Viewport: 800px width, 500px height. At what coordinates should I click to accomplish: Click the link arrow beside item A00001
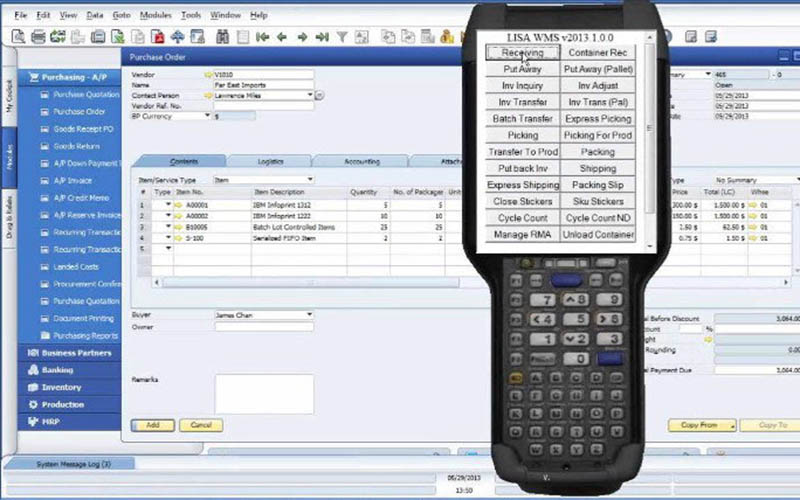[x=179, y=205]
